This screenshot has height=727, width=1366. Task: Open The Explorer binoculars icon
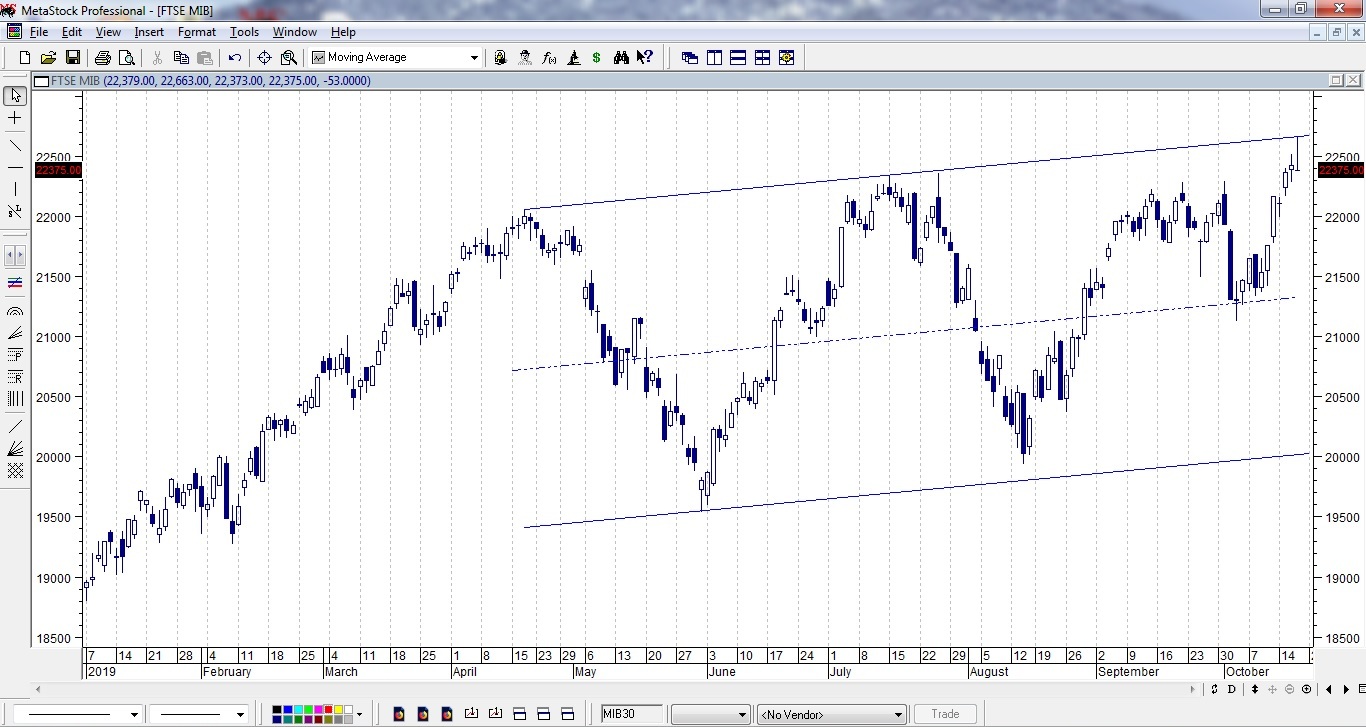point(621,58)
